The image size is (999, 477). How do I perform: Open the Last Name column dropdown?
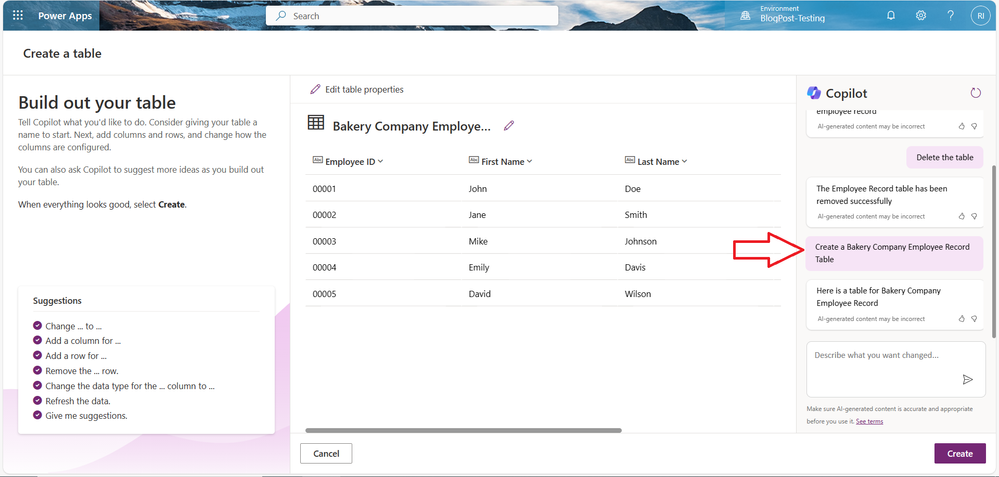[685, 161]
